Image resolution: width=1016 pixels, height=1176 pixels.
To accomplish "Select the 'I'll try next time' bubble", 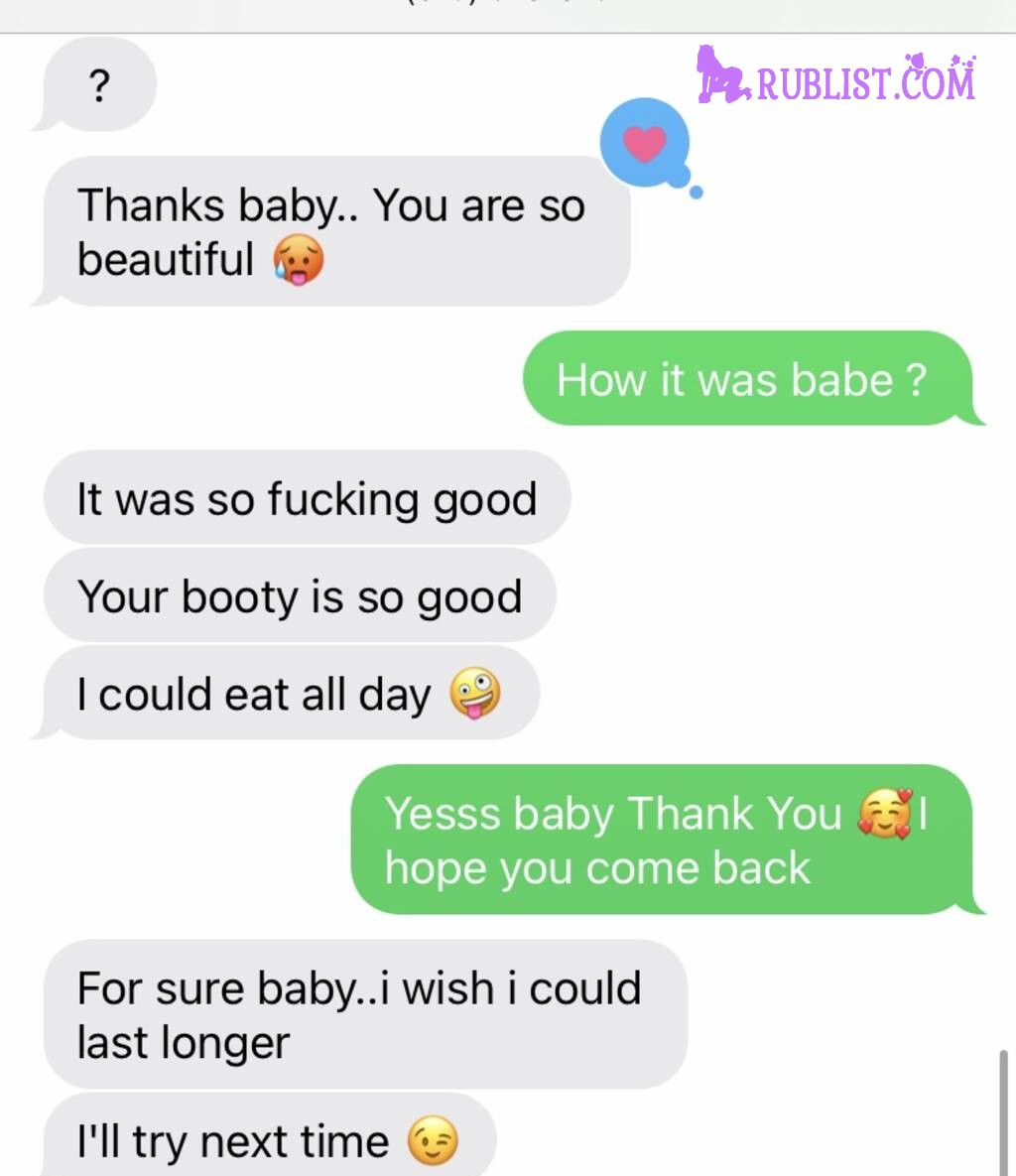I will pyautogui.click(x=270, y=1136).
